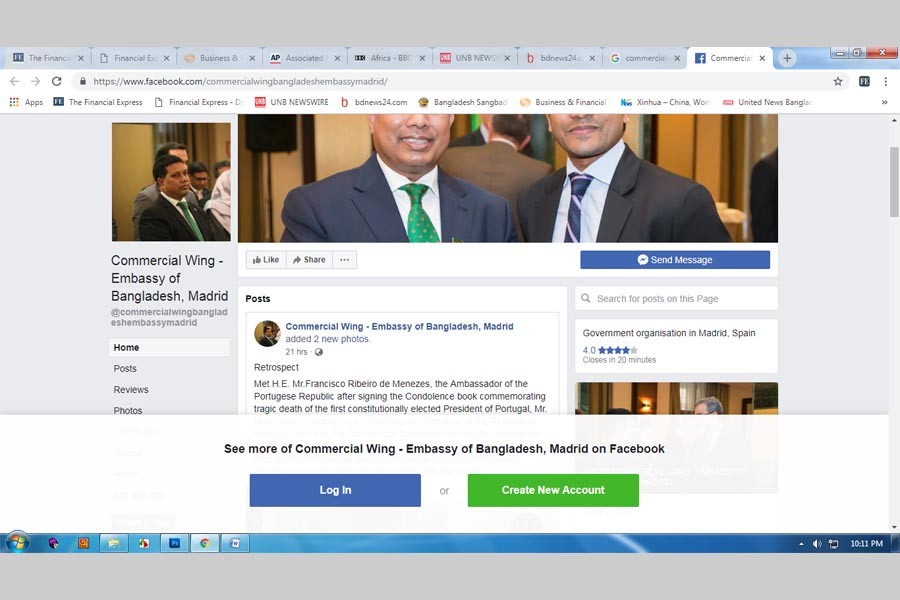Open a new browser tab with plus icon
The width and height of the screenshot is (900, 600).
pos(787,58)
